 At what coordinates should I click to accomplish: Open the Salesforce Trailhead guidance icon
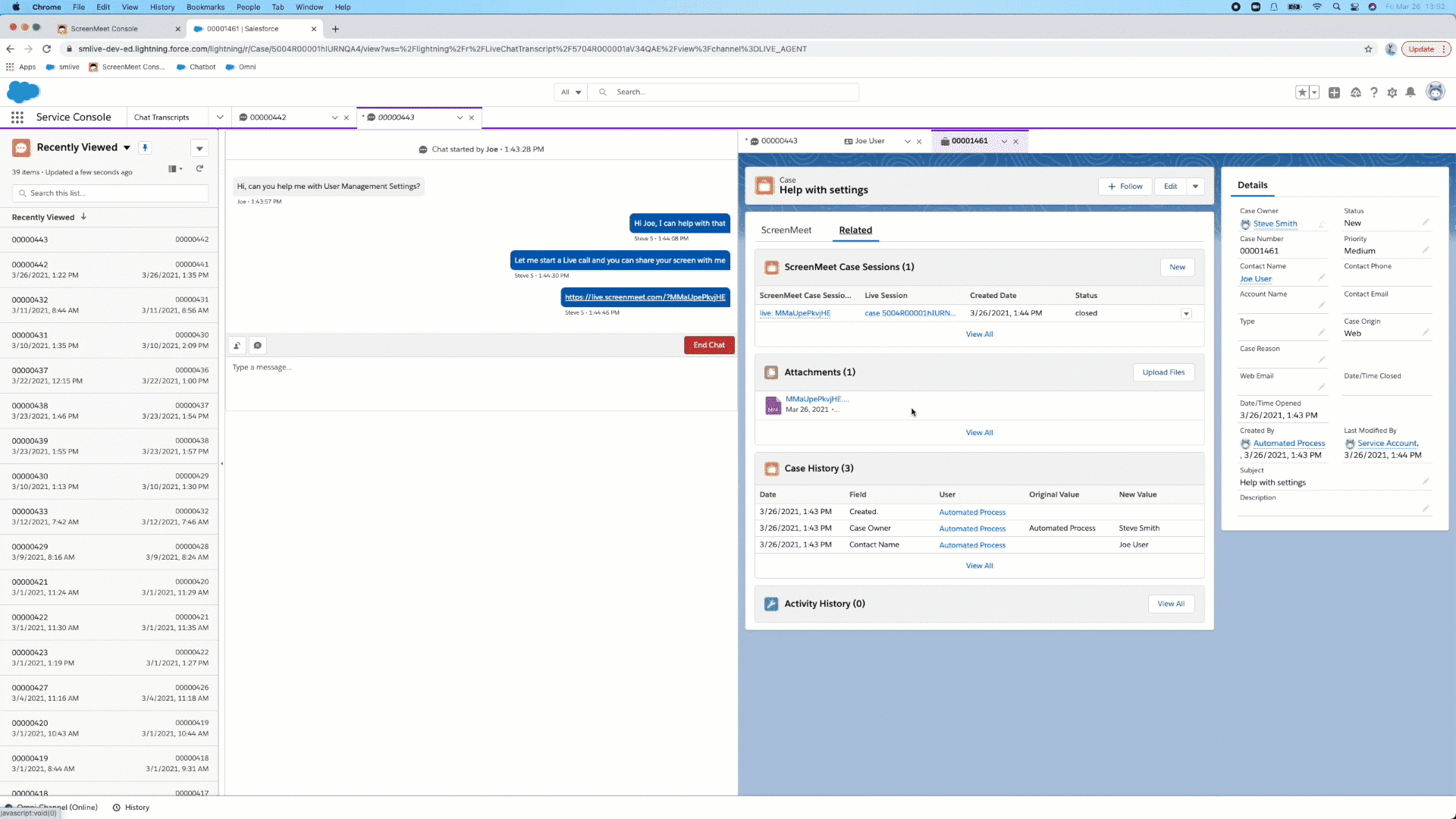click(1355, 93)
